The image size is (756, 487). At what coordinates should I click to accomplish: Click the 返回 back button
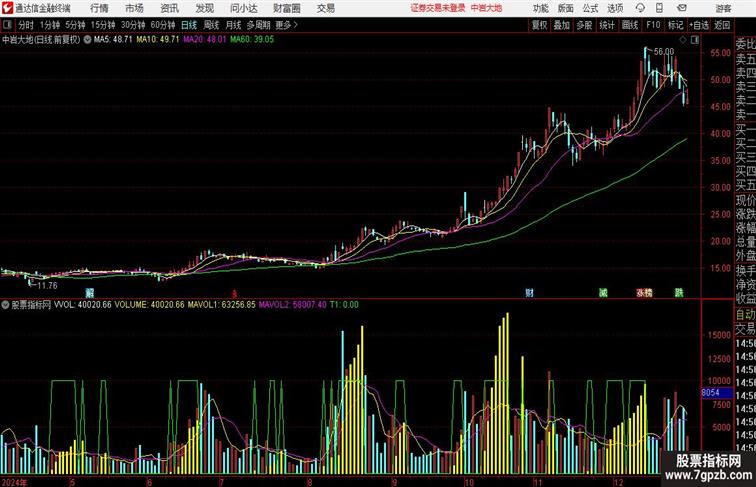pyautogui.click(x=722, y=25)
